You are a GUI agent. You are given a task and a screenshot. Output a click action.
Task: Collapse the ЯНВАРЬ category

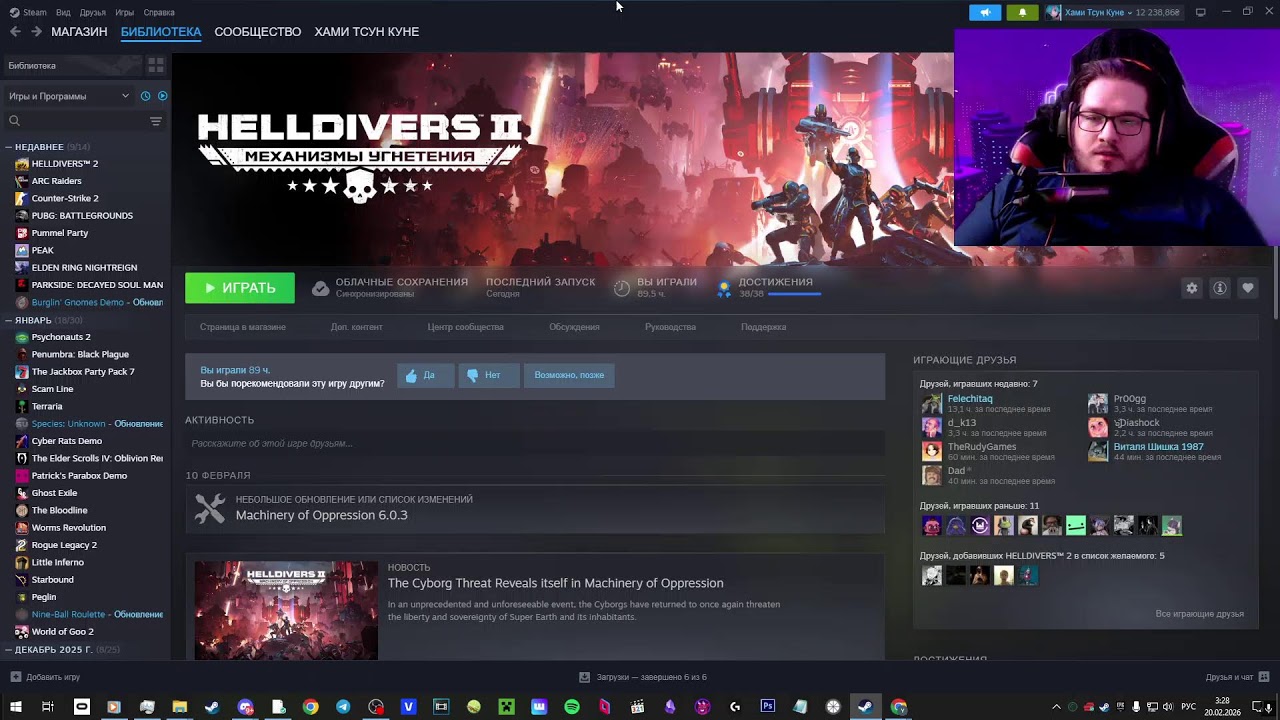[x=10, y=320]
